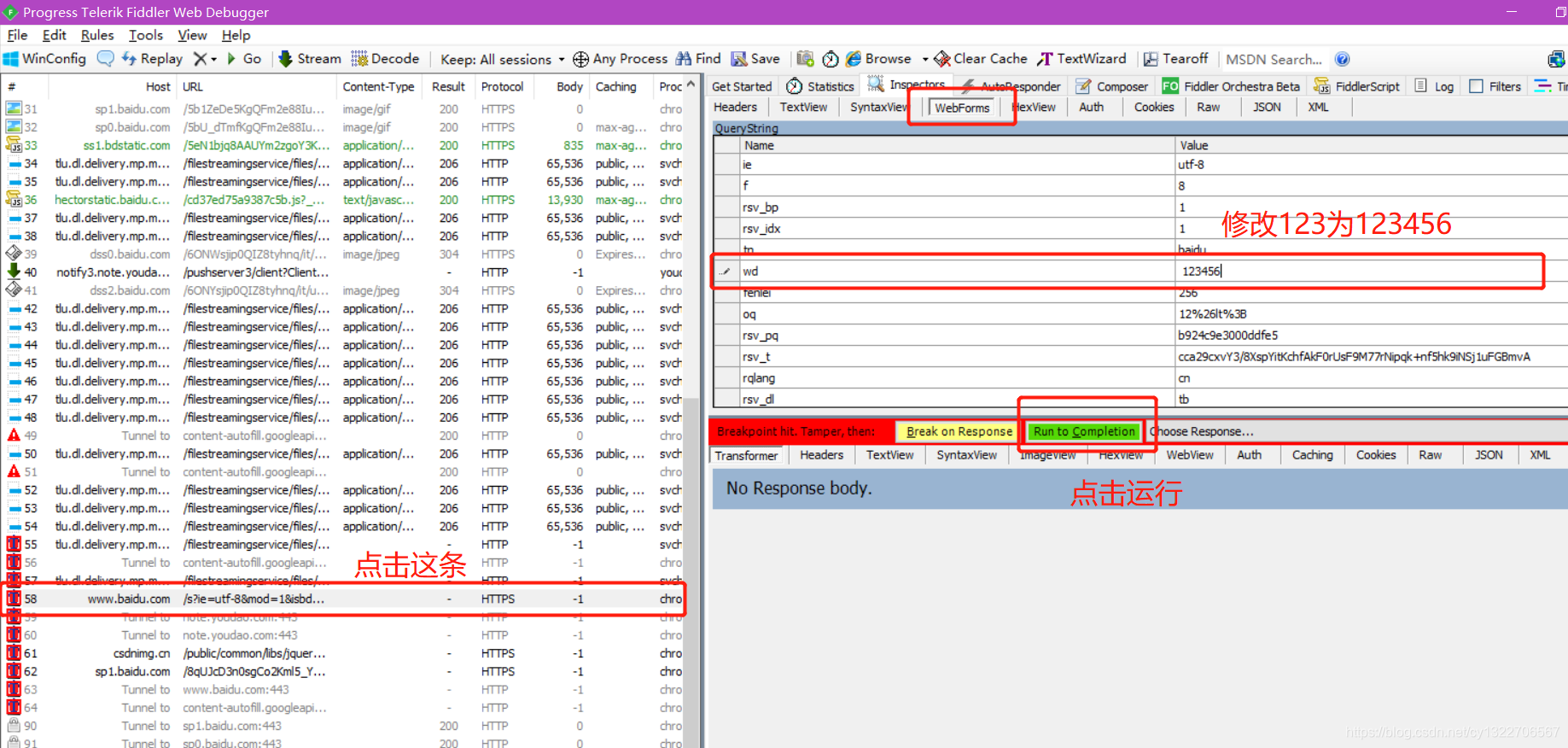Switch to the AutoResponder tab
The height and width of the screenshot is (748, 1568).
[1011, 86]
